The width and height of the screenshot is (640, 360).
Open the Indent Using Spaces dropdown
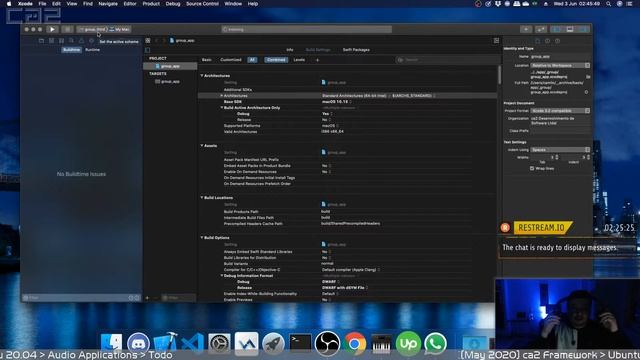[560, 150]
